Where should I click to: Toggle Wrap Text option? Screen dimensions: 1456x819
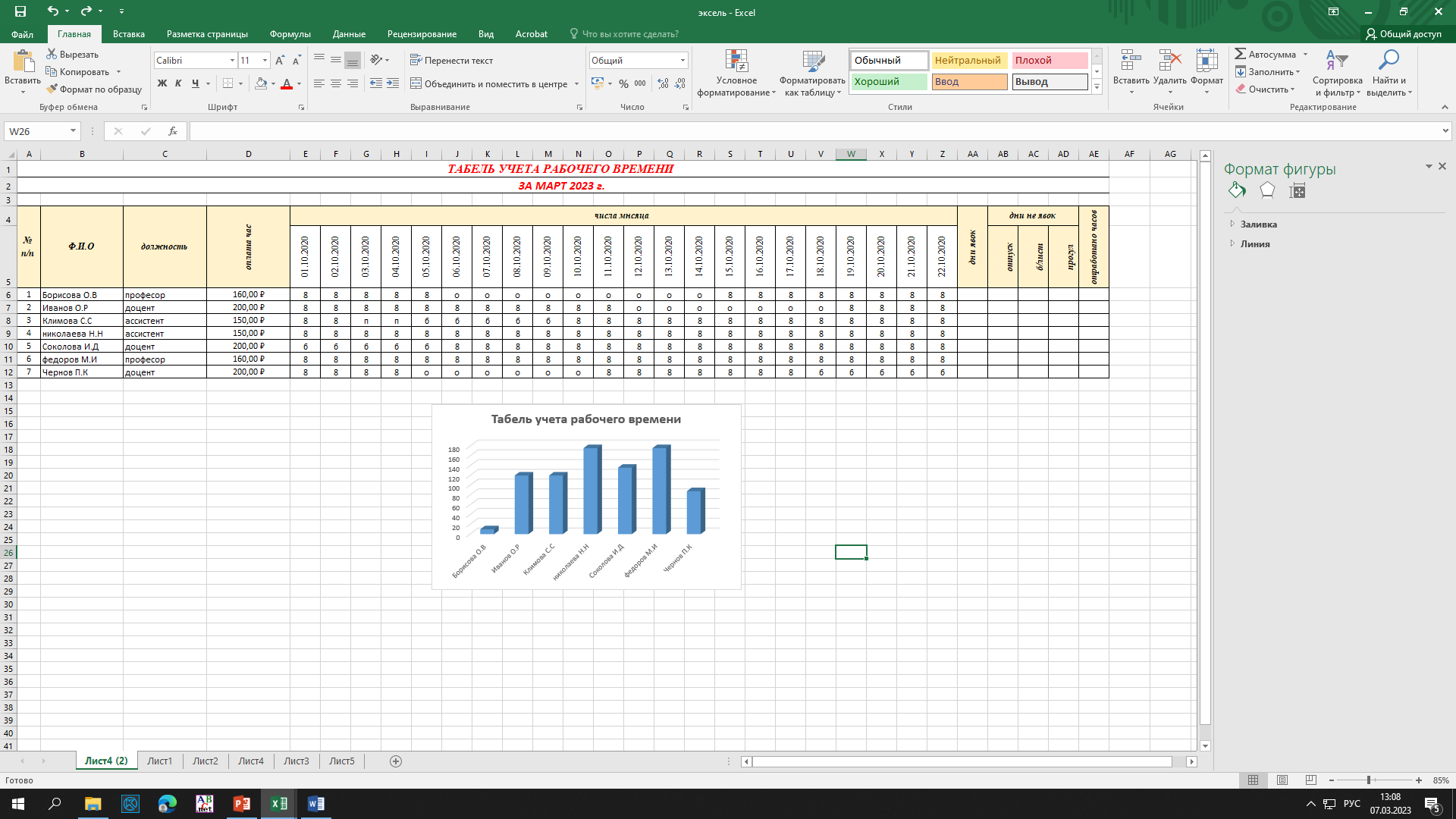pyautogui.click(x=451, y=61)
